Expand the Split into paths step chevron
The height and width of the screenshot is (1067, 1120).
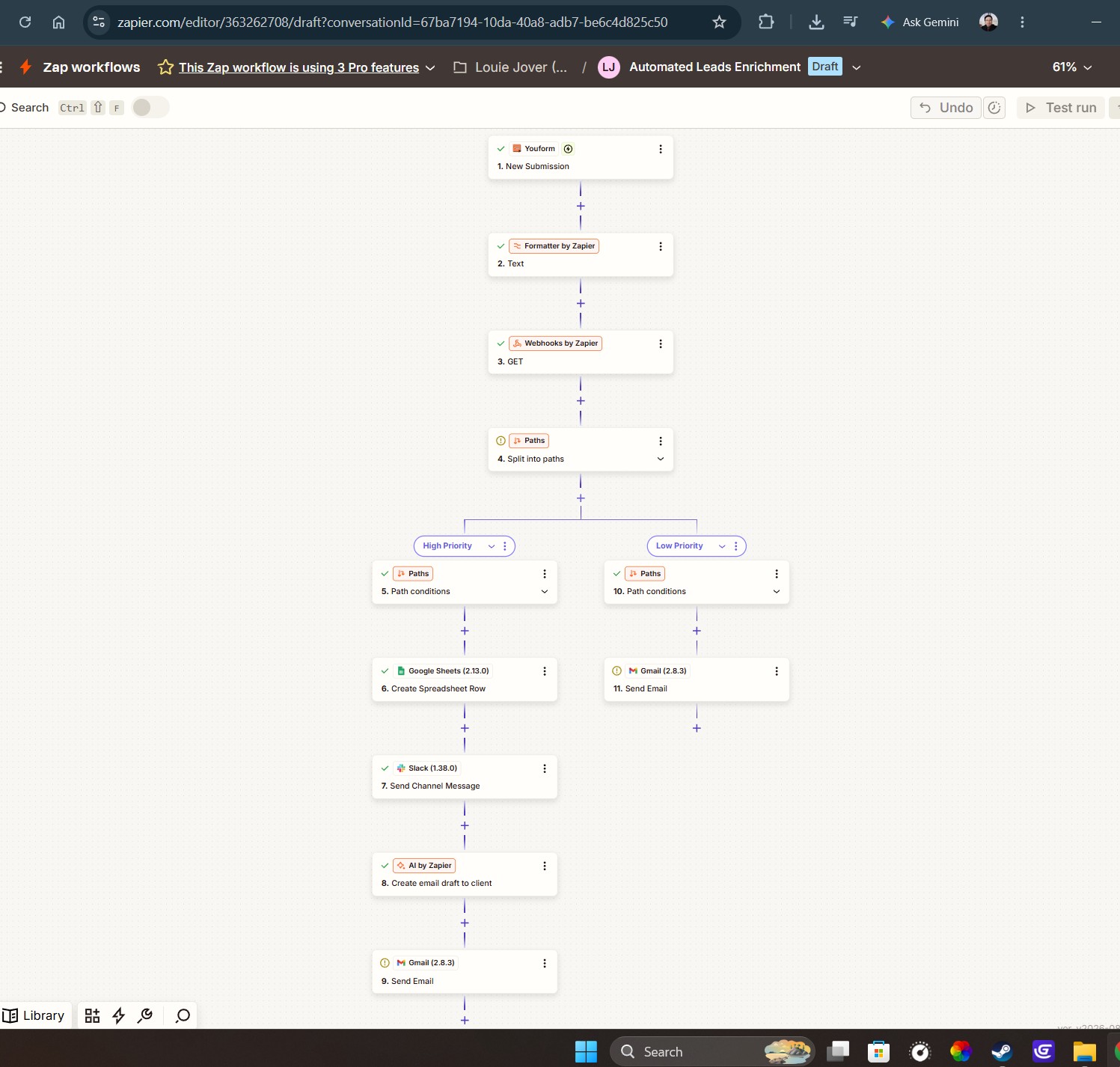(660, 459)
